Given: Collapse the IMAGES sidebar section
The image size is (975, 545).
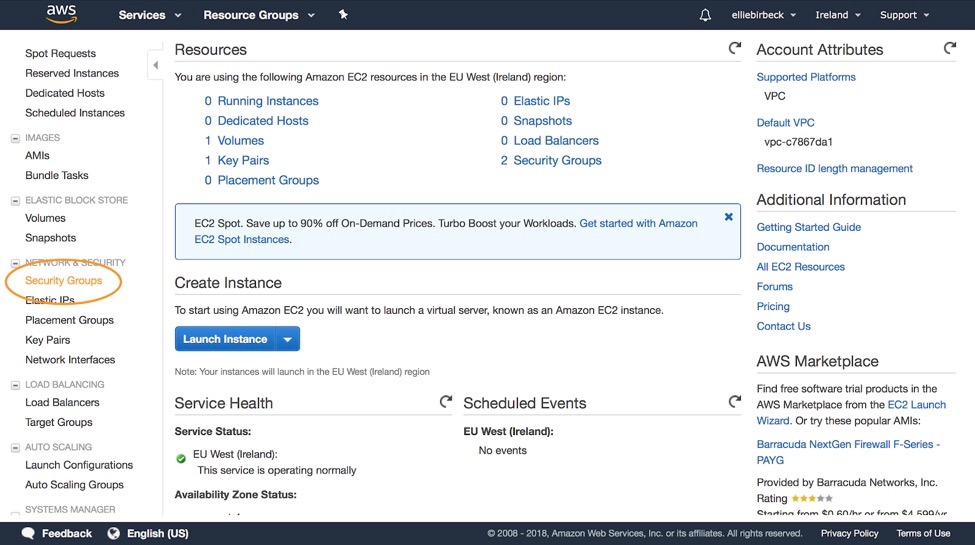Looking at the screenshot, I should point(16,138).
